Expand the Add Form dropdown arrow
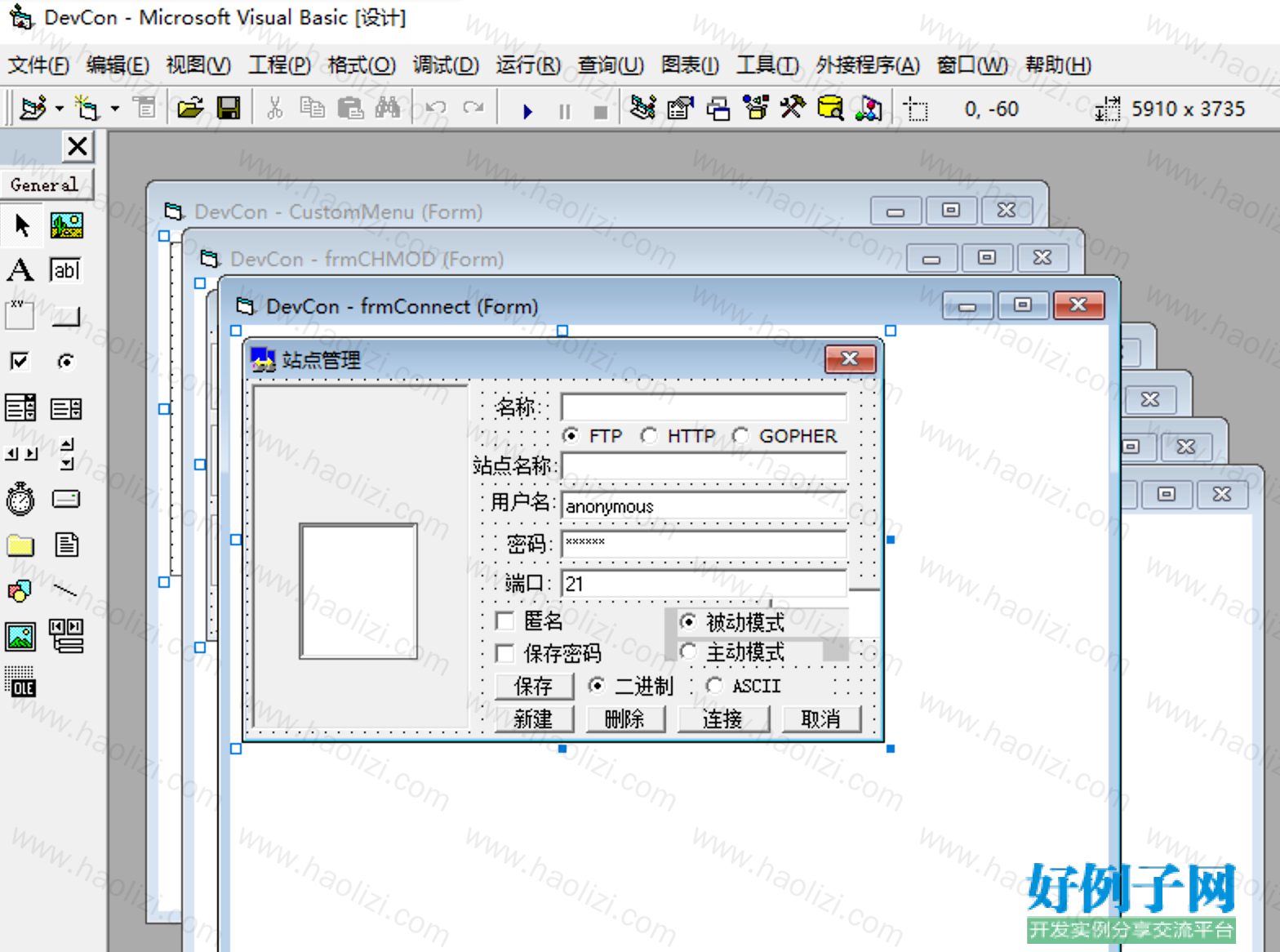Image resolution: width=1280 pixels, height=952 pixels. click(114, 108)
